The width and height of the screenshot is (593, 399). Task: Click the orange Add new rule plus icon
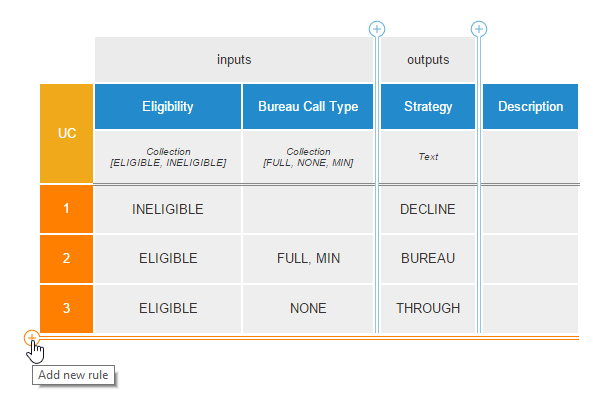coord(32,338)
